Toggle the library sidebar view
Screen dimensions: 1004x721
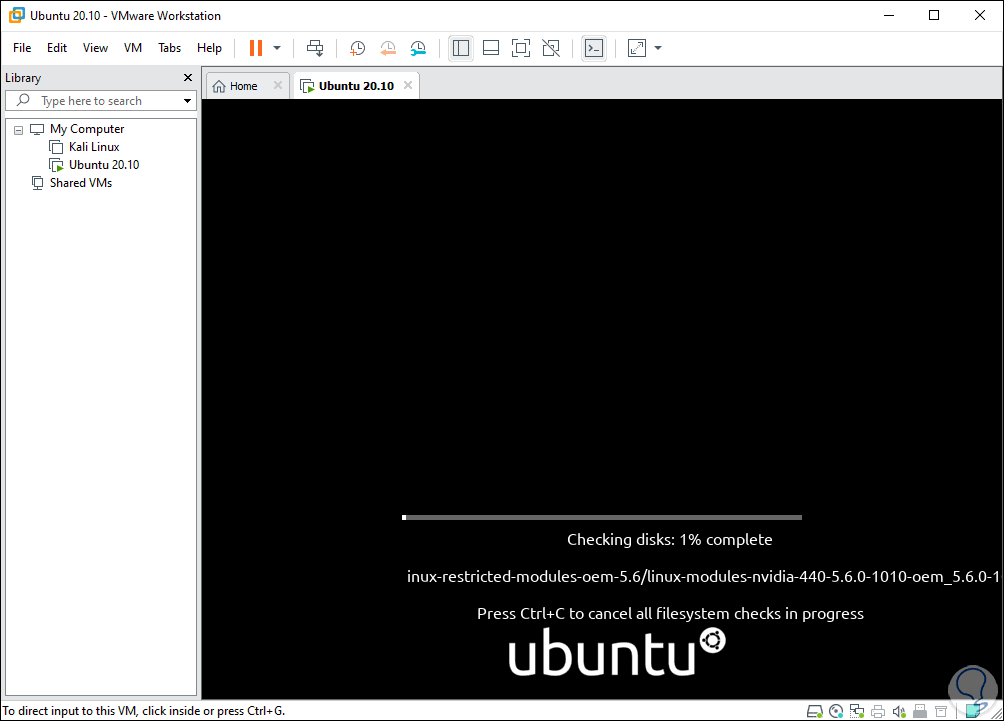460,48
